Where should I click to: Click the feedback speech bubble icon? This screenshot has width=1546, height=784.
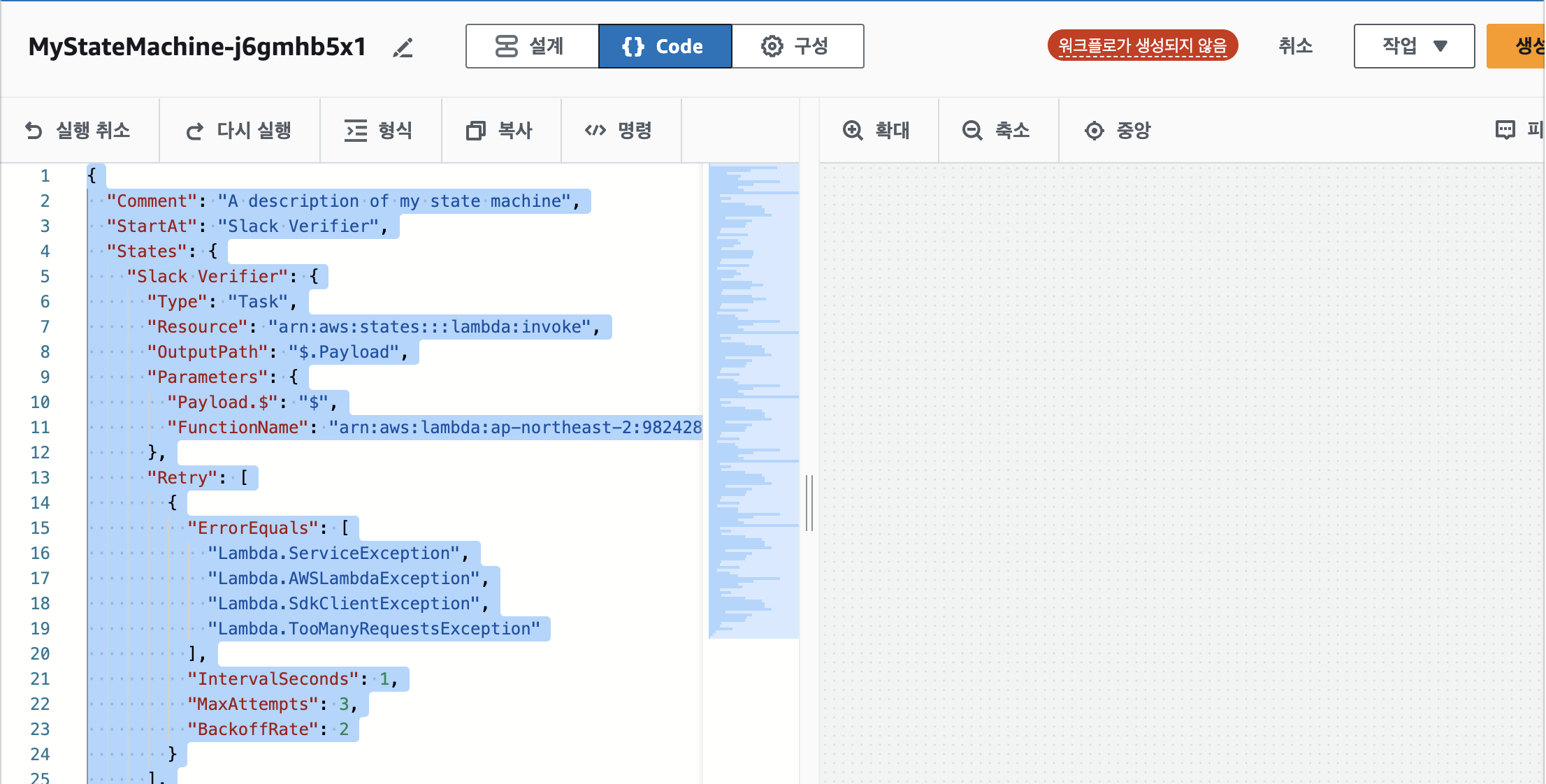[1505, 130]
